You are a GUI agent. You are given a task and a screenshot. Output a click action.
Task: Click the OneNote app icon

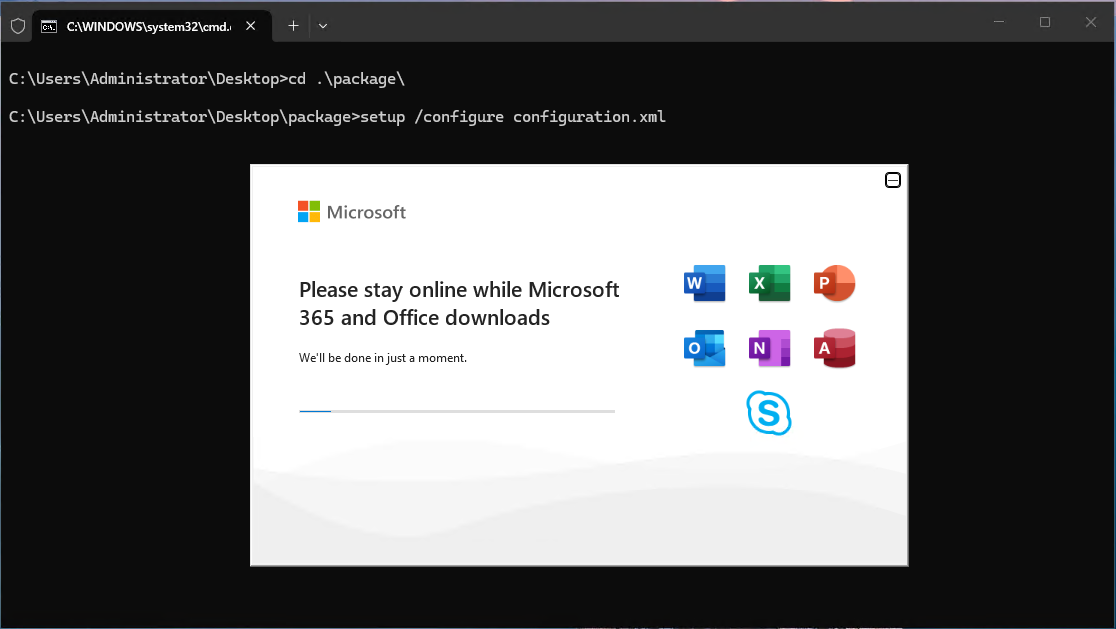769,348
